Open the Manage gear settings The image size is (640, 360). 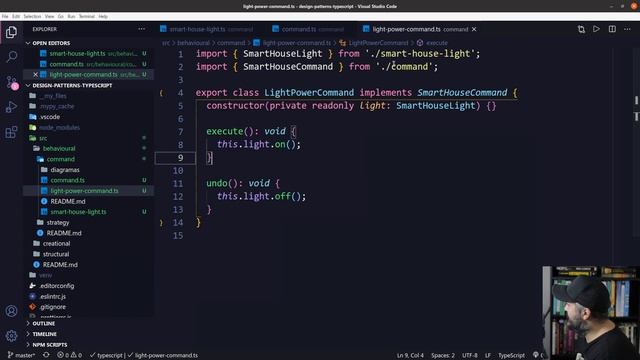pyautogui.click(x=11, y=336)
